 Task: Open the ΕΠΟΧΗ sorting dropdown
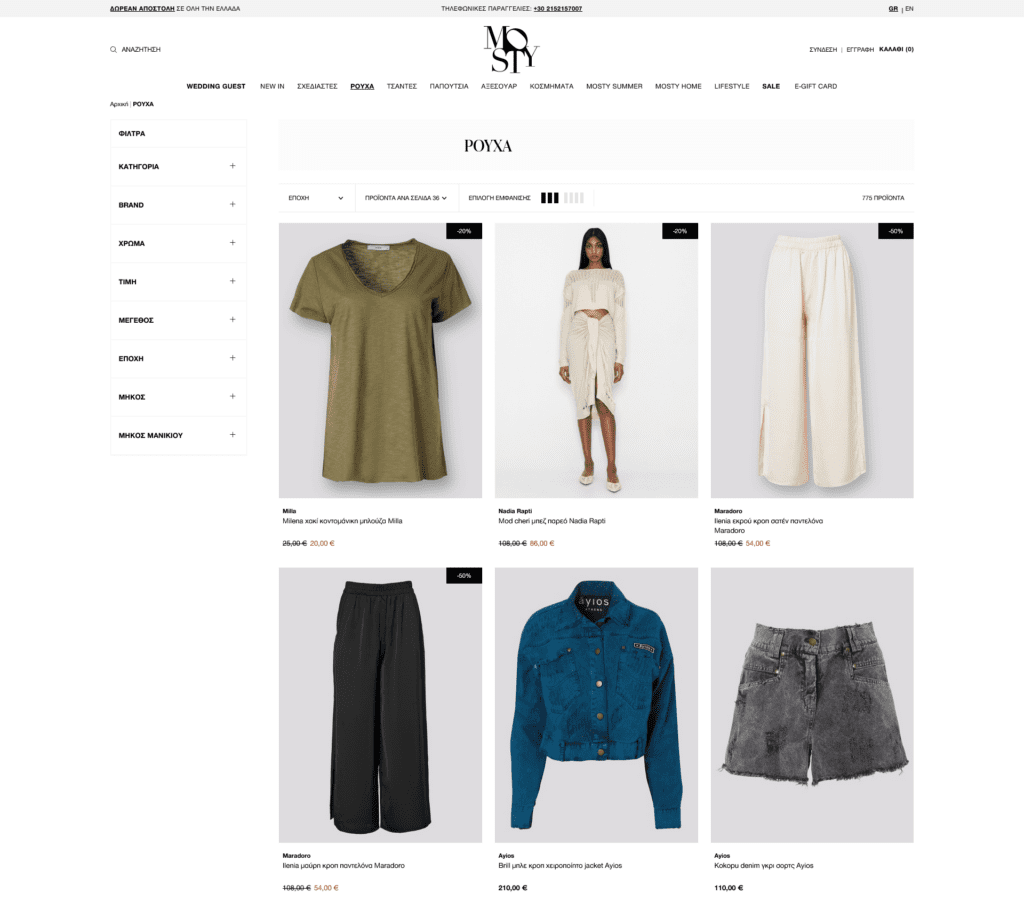[316, 198]
